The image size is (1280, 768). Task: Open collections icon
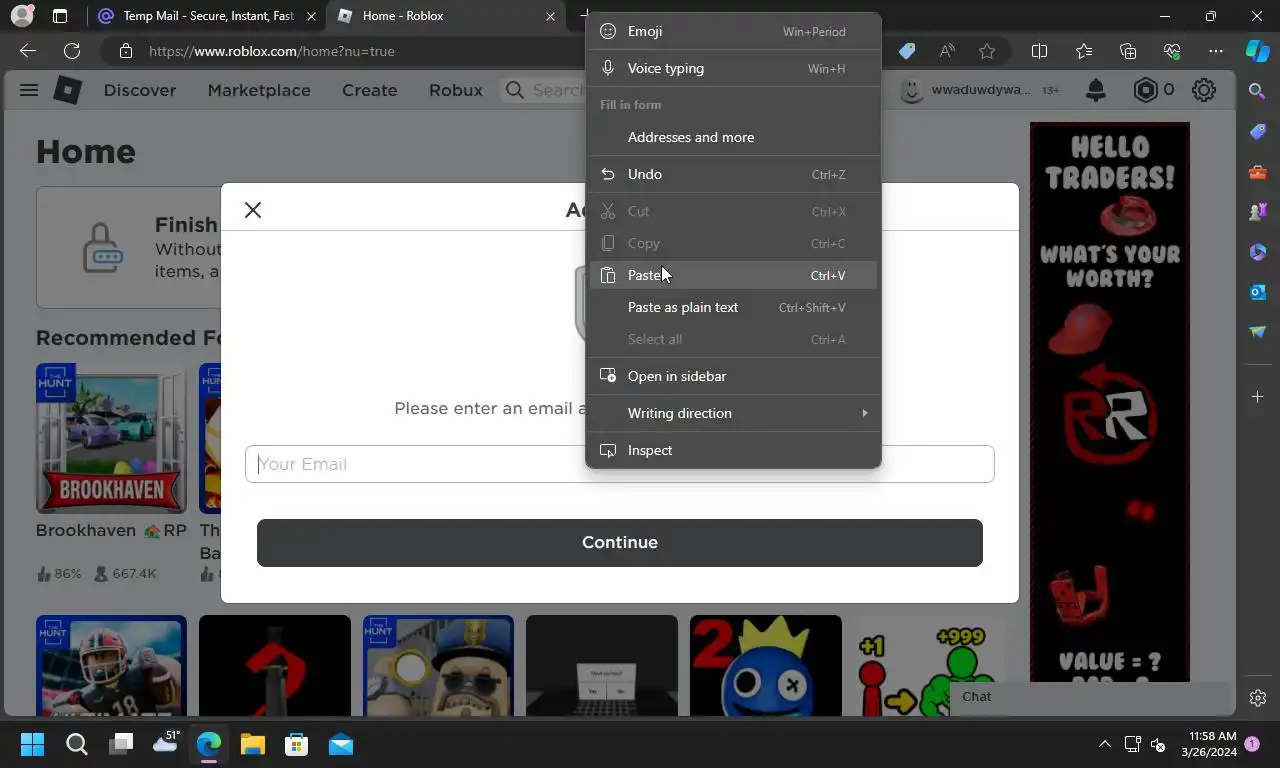click(x=1128, y=51)
